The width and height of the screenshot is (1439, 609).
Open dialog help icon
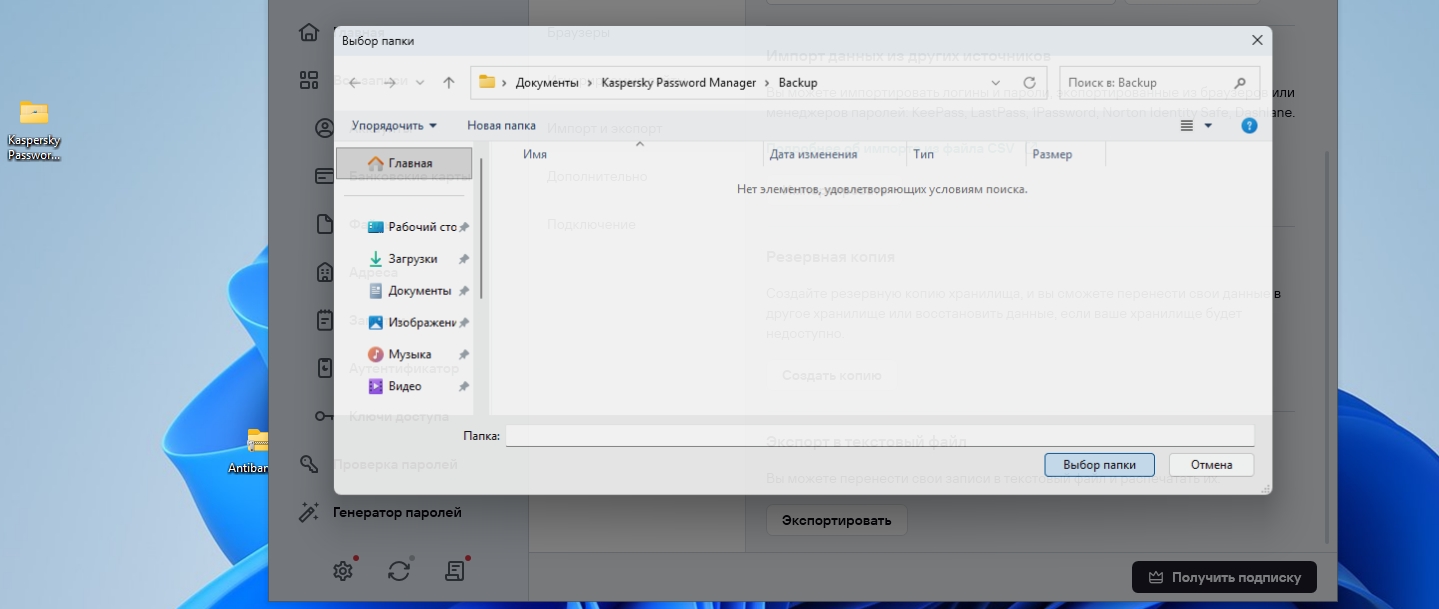1248,126
